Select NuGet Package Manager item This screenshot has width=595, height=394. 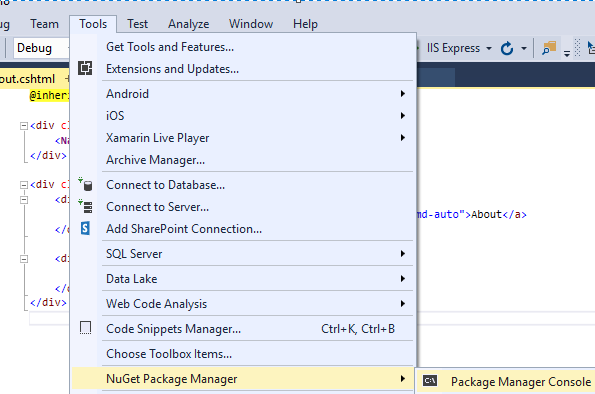(x=243, y=379)
